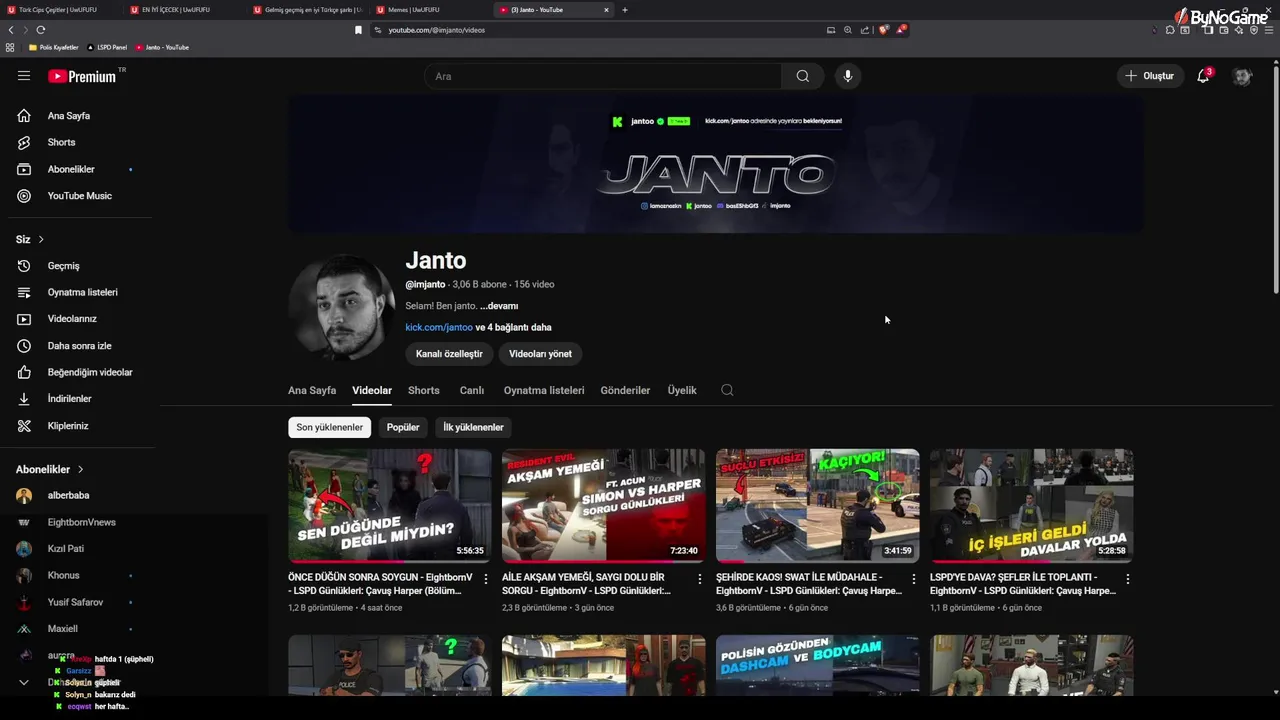Start voice search with microphone
1280x720 pixels.
tap(847, 76)
